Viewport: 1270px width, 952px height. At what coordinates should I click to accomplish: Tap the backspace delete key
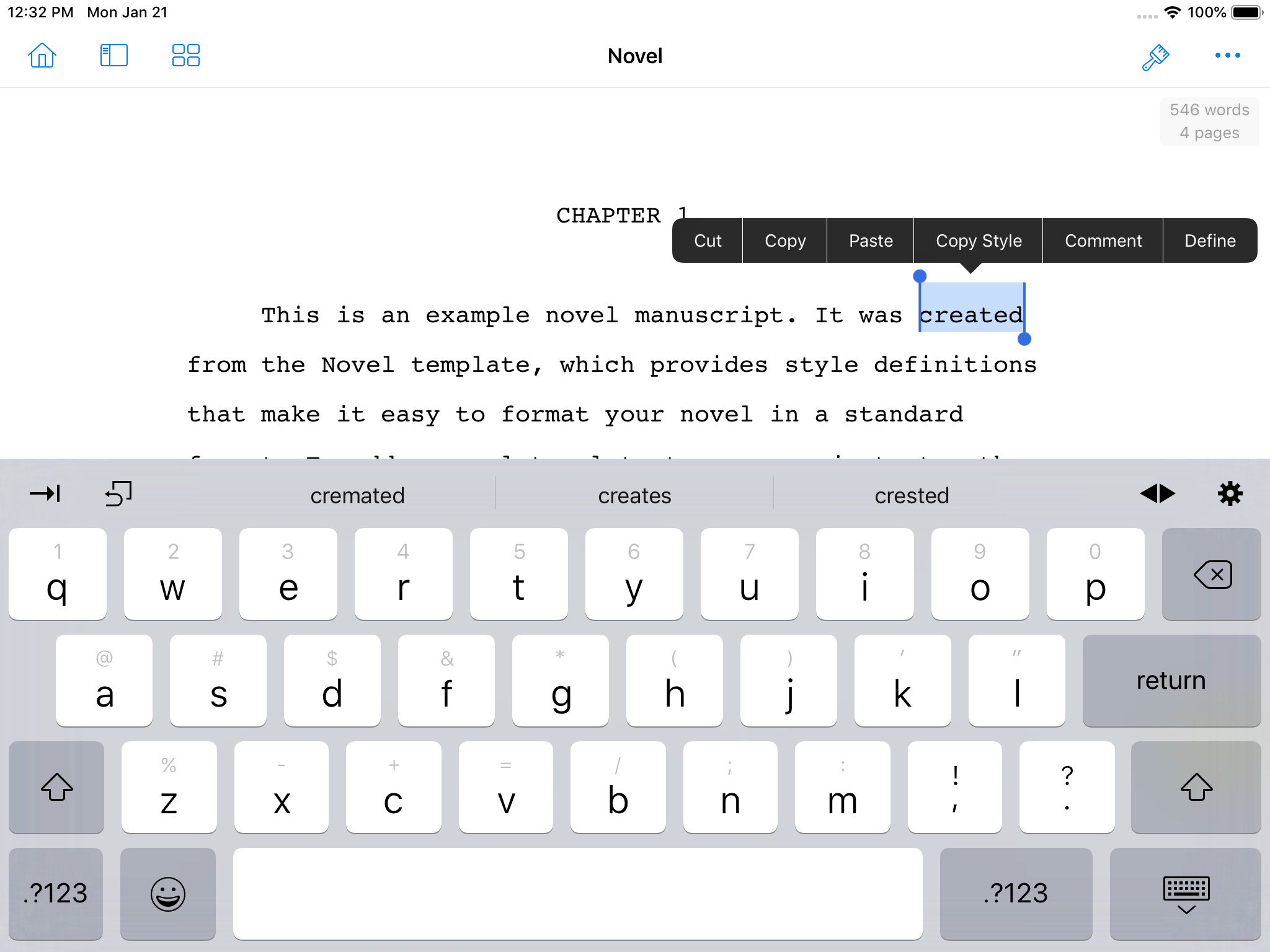click(1211, 573)
